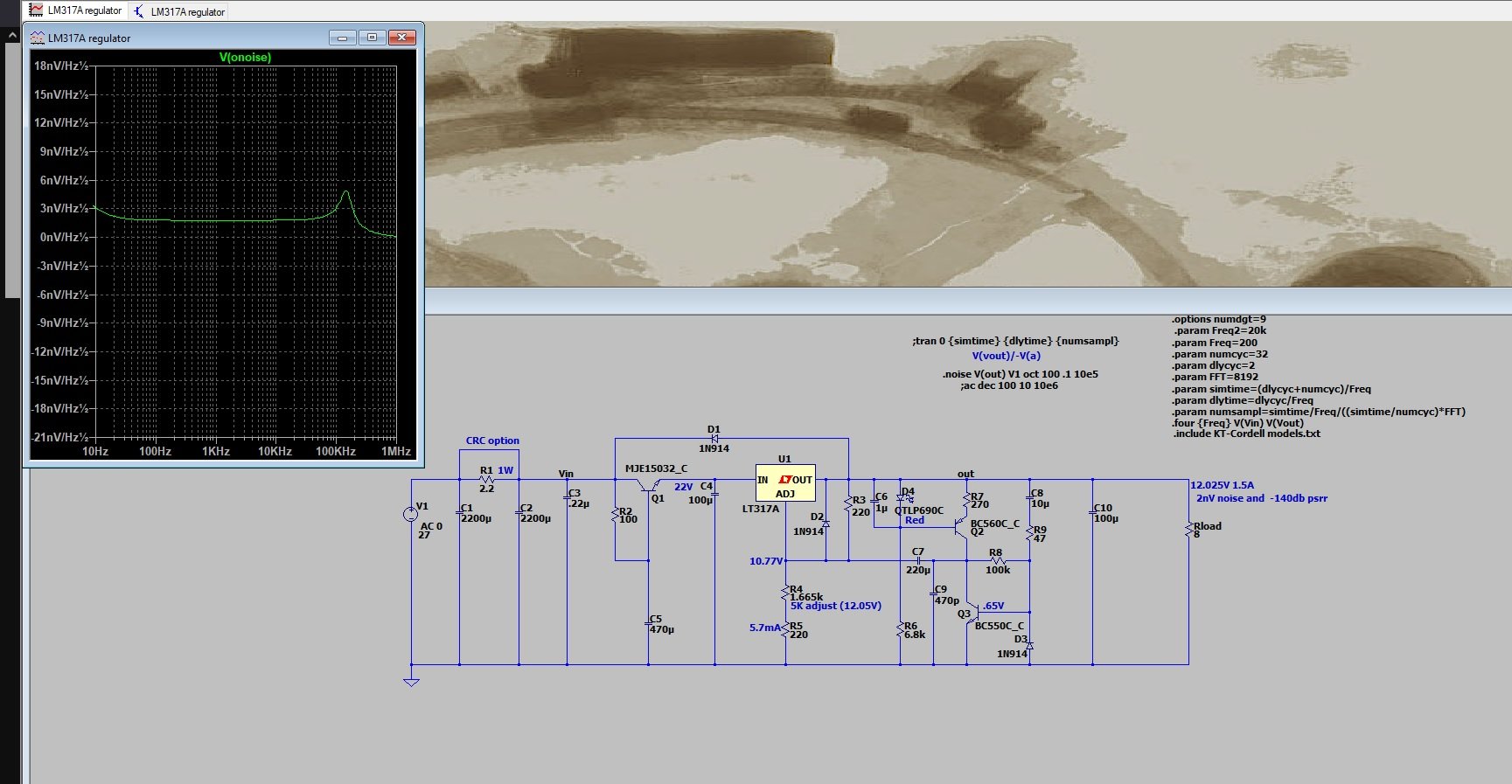Click the 100KHz frequency axis label

(336, 451)
